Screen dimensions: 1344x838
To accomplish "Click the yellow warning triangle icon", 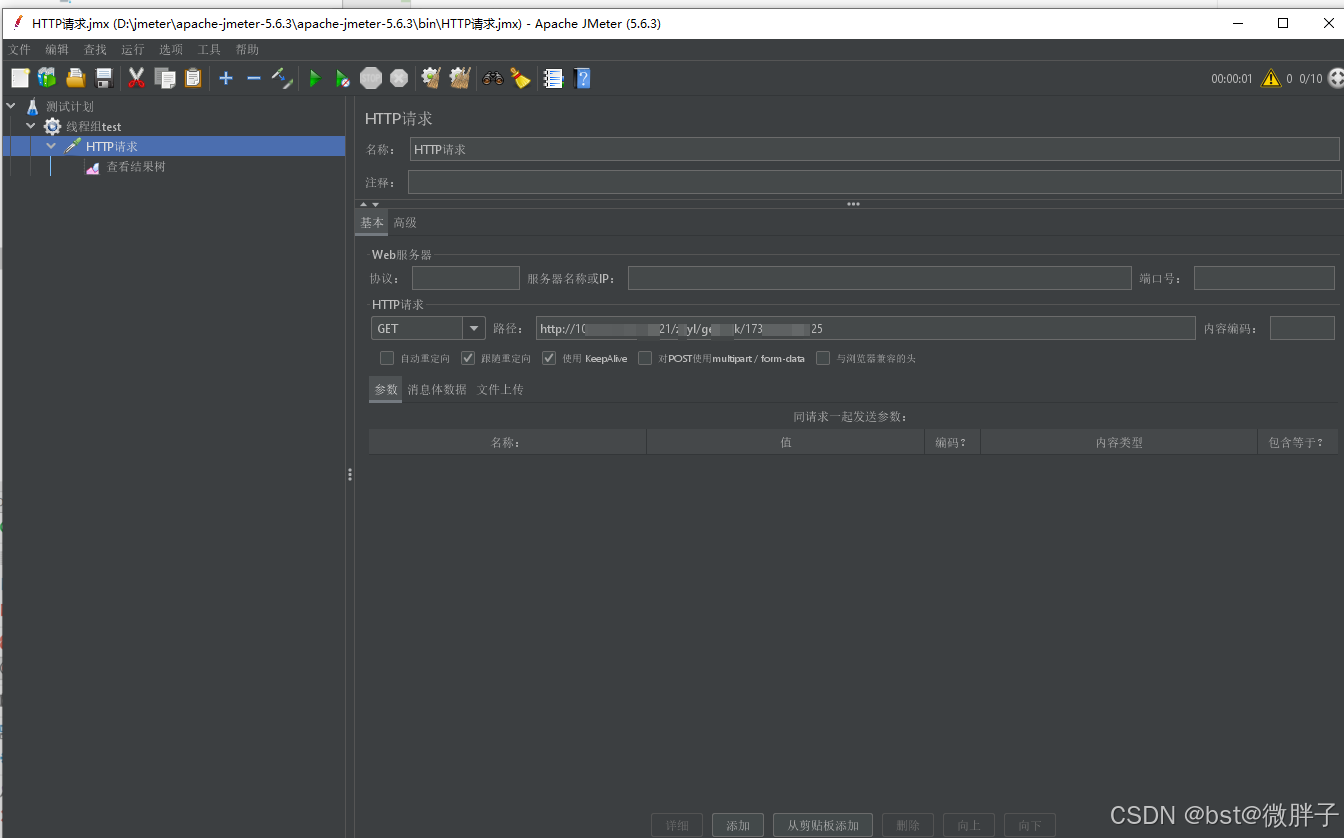I will coord(1271,78).
